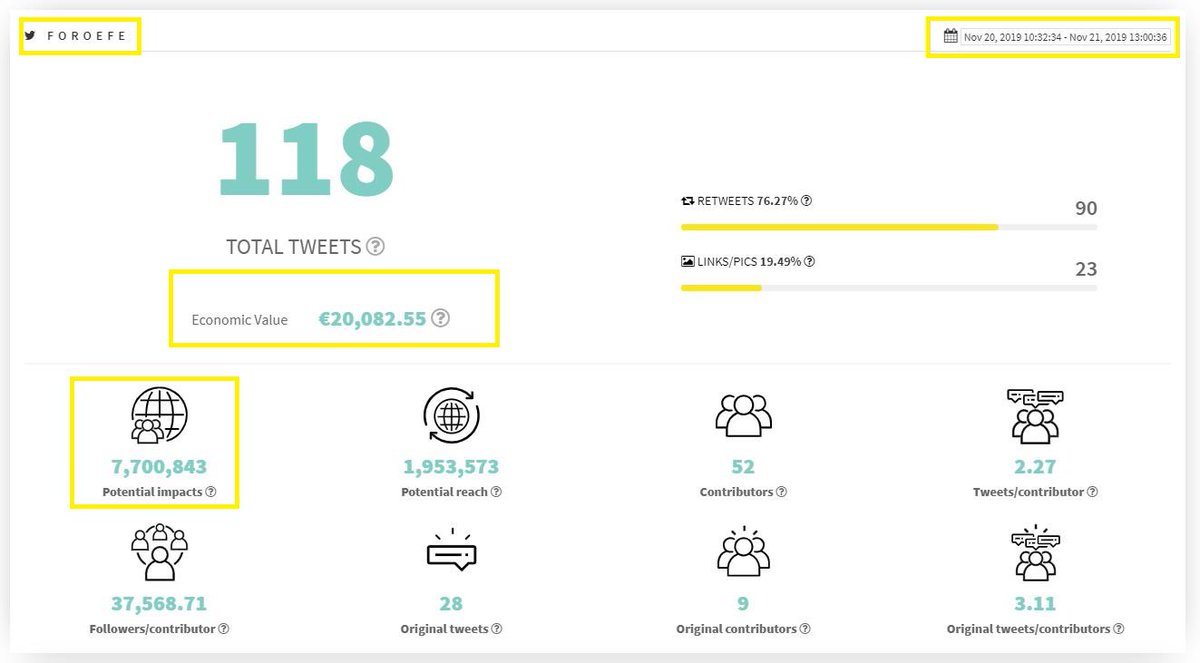Screen dimensions: 1200x663
Task: Click the 9 original contributors value
Action: click(x=743, y=604)
